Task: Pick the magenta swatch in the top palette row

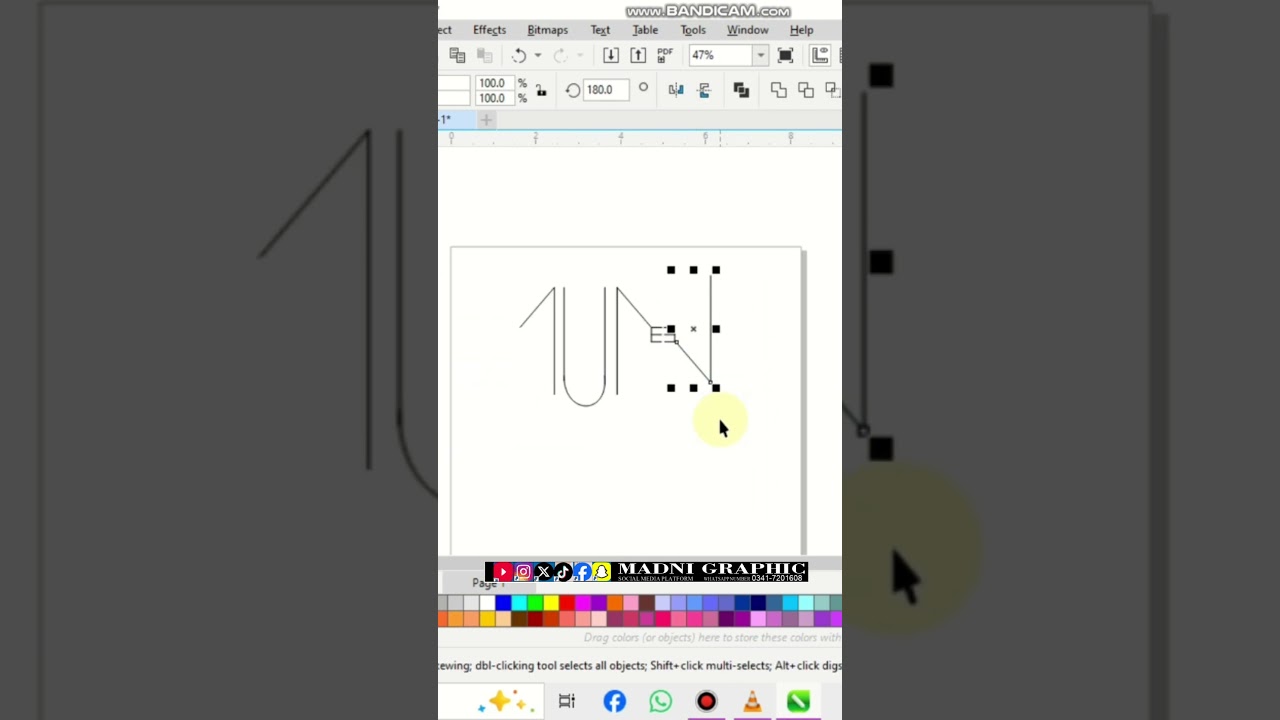Action: [583, 603]
